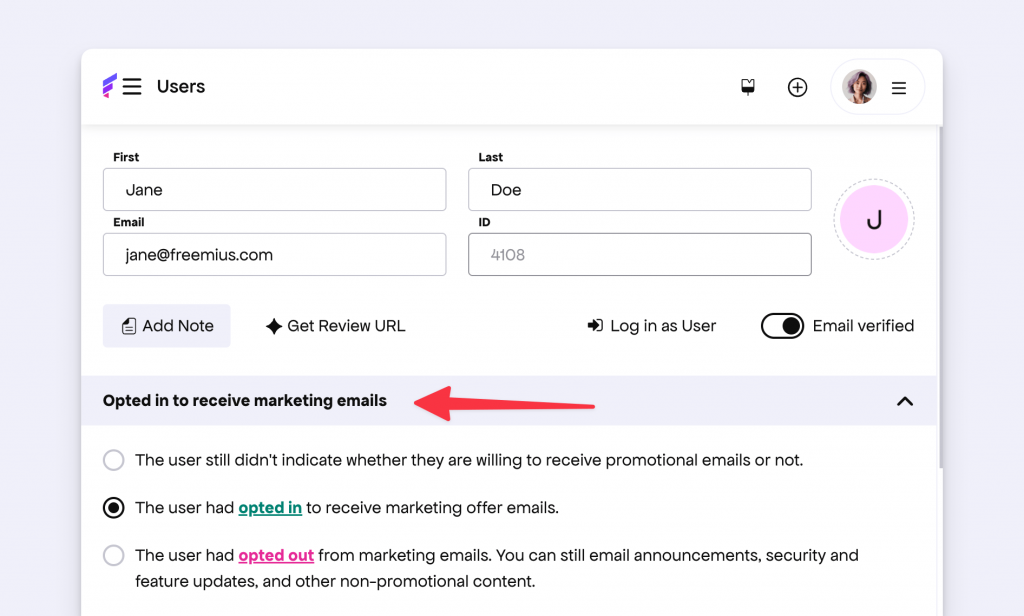1024x616 pixels.
Task: Click inside the Email input field
Action: click(x=274, y=254)
